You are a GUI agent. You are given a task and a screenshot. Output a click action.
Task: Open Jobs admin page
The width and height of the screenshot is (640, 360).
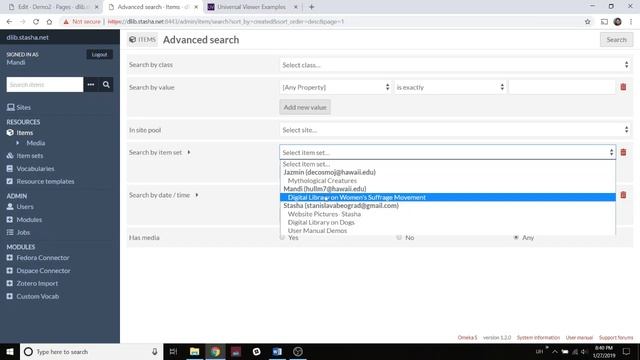coord(18,232)
